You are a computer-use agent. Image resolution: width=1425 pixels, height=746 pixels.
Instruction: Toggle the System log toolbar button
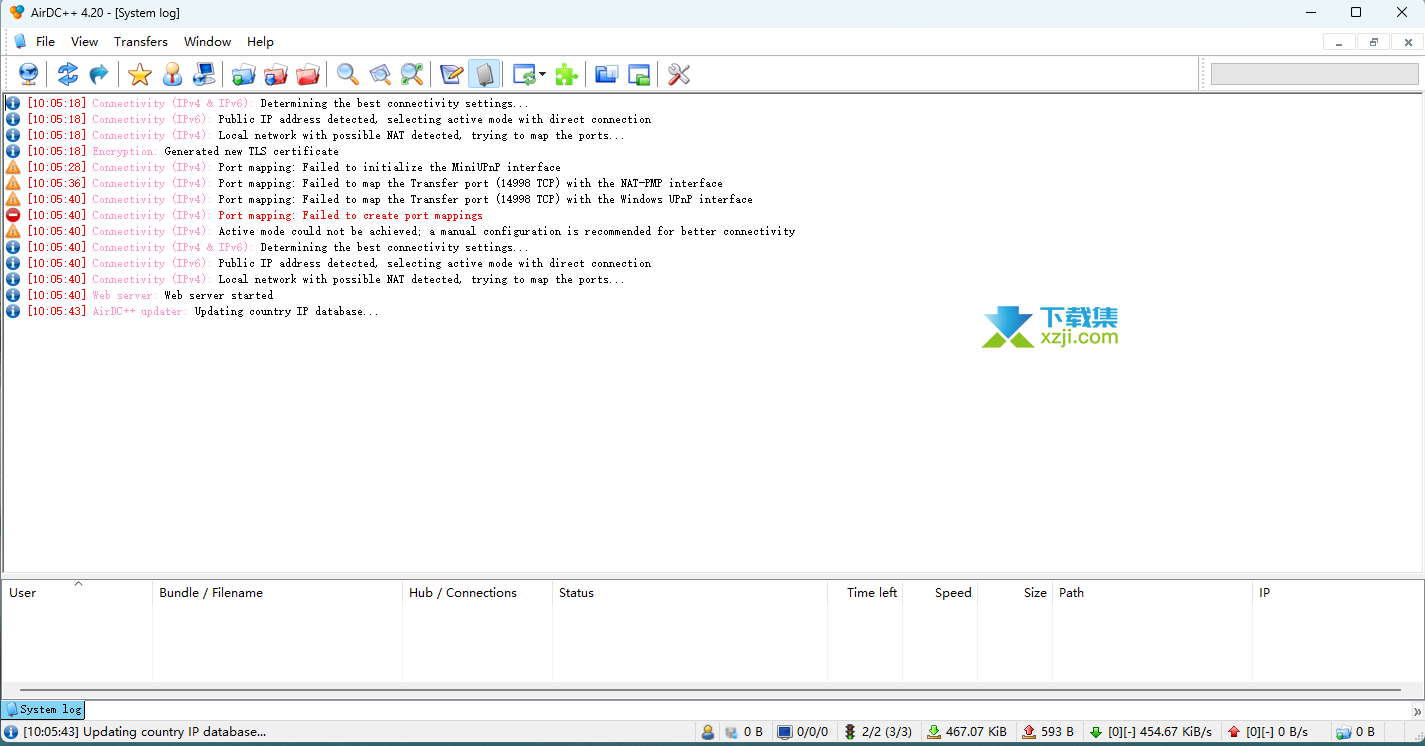[484, 74]
